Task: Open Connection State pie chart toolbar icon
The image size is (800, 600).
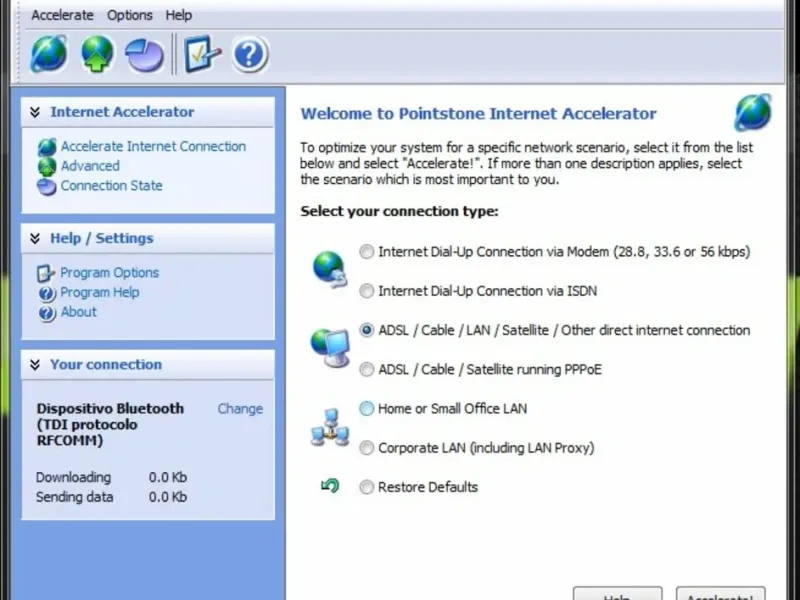Action: pos(144,55)
